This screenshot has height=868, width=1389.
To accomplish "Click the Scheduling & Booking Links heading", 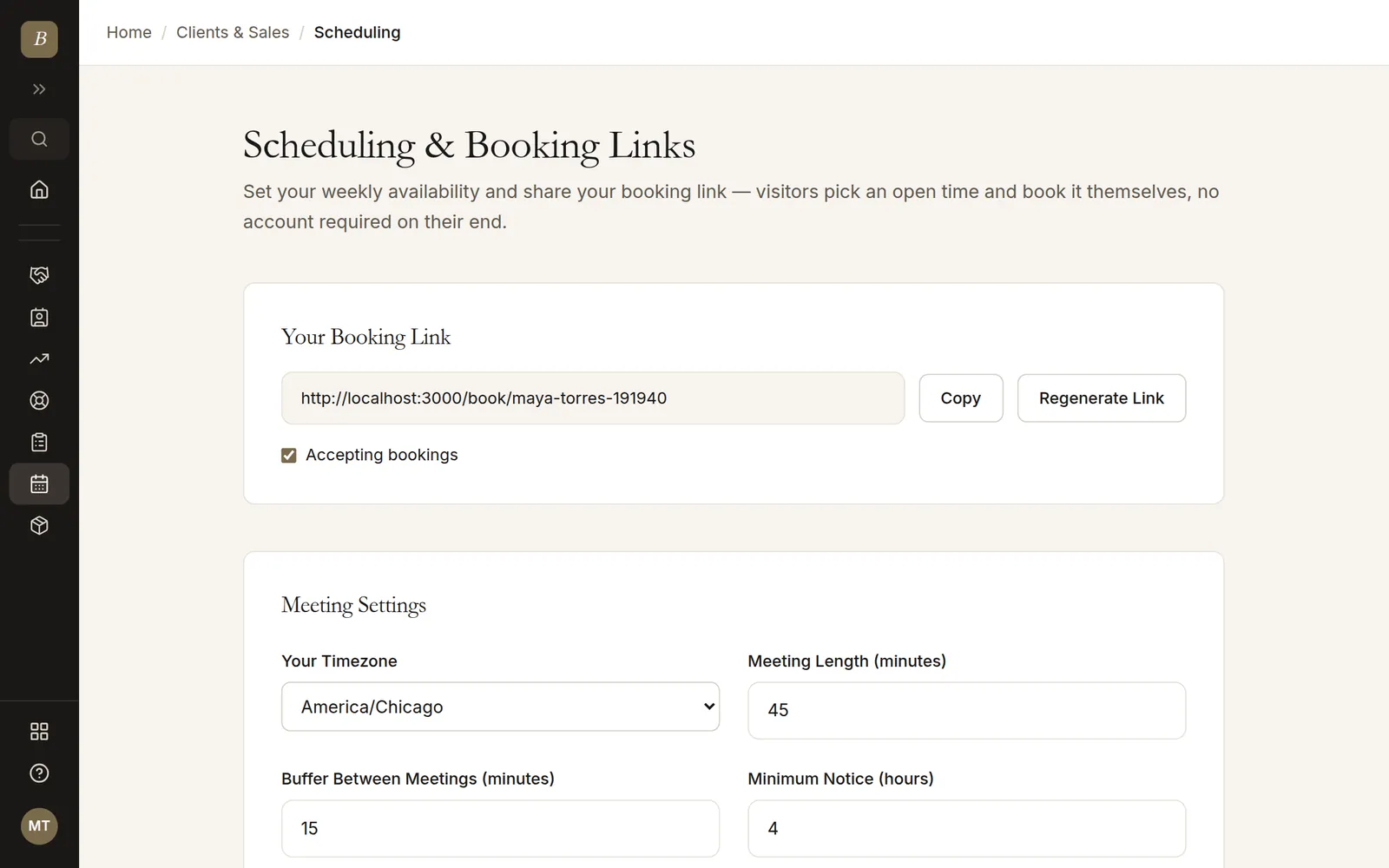I will [469, 145].
